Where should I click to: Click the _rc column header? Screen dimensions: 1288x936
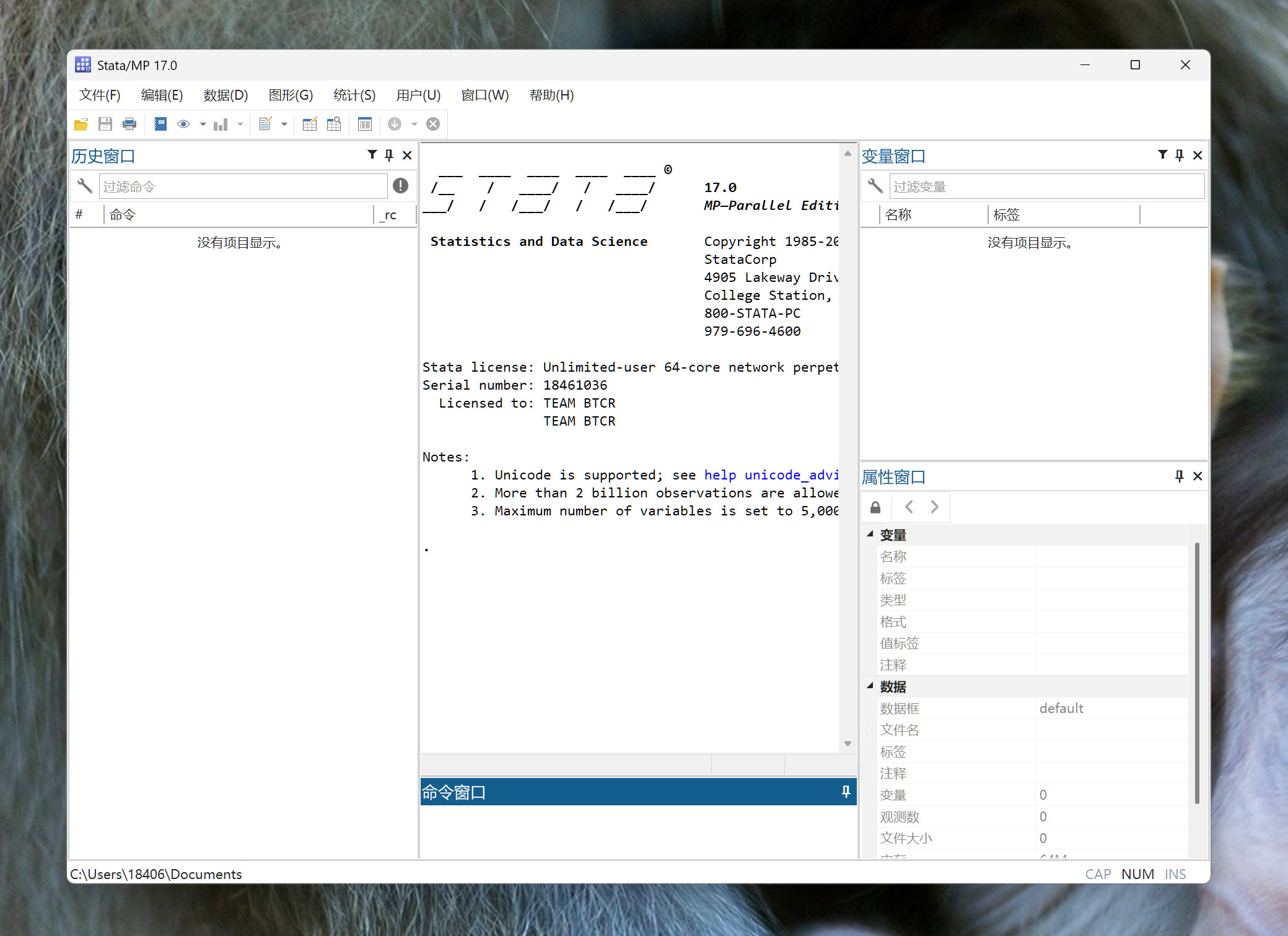(395, 215)
